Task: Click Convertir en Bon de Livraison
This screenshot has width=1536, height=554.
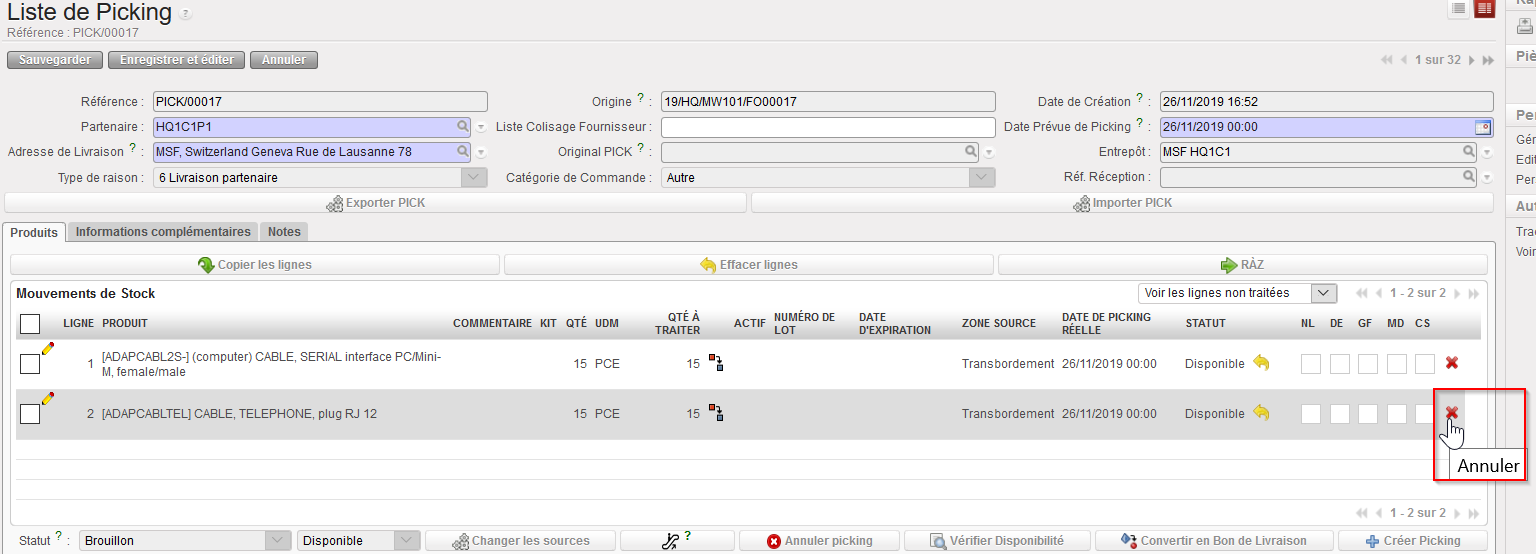Action: coord(1214,541)
